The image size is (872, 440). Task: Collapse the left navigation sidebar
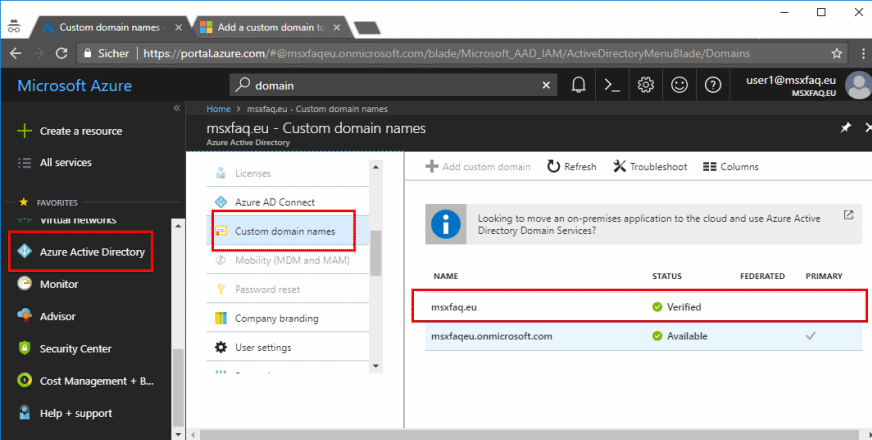177,108
